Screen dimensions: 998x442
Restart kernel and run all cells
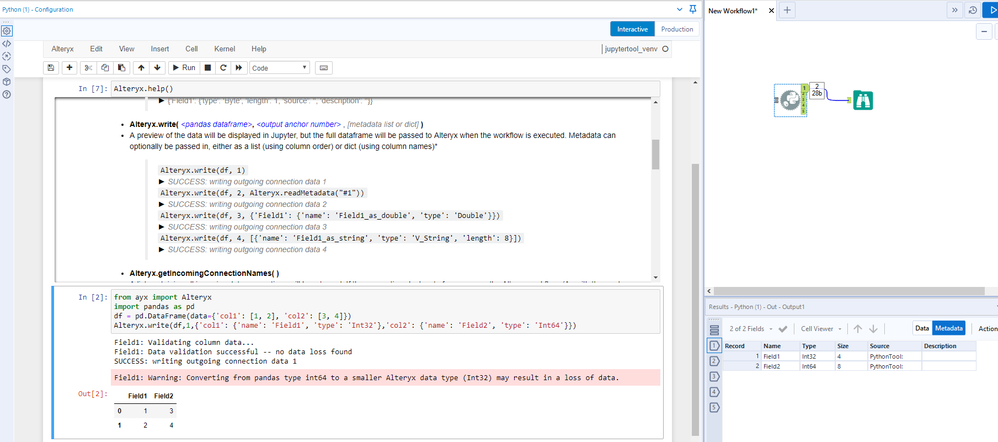(x=239, y=67)
